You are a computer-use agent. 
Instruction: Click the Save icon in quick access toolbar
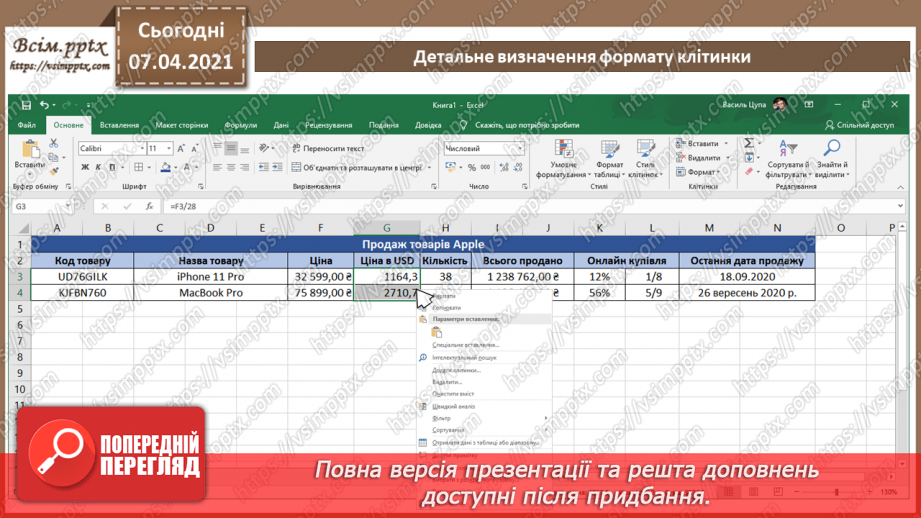point(26,105)
